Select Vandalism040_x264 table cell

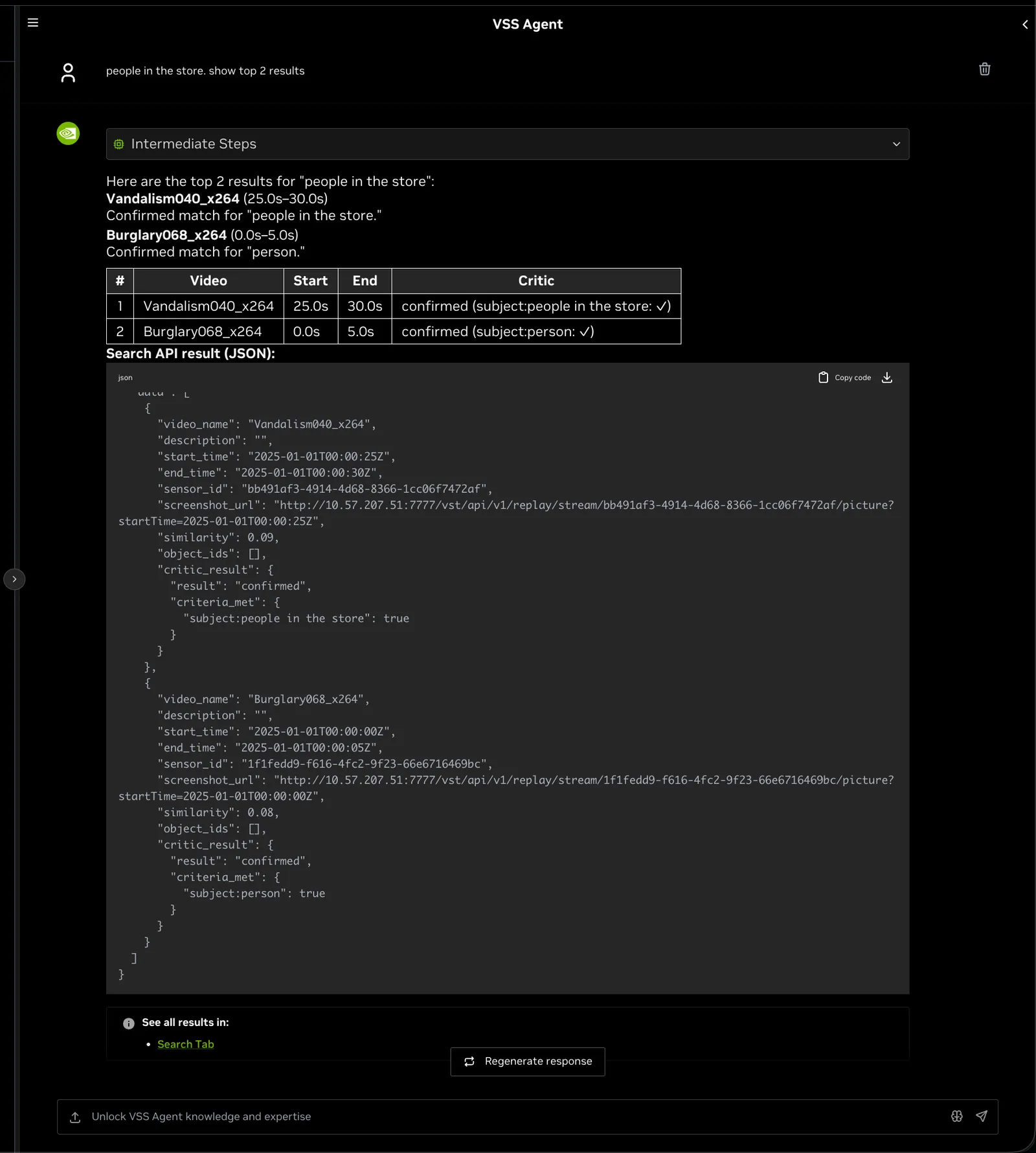pyautogui.click(x=208, y=306)
